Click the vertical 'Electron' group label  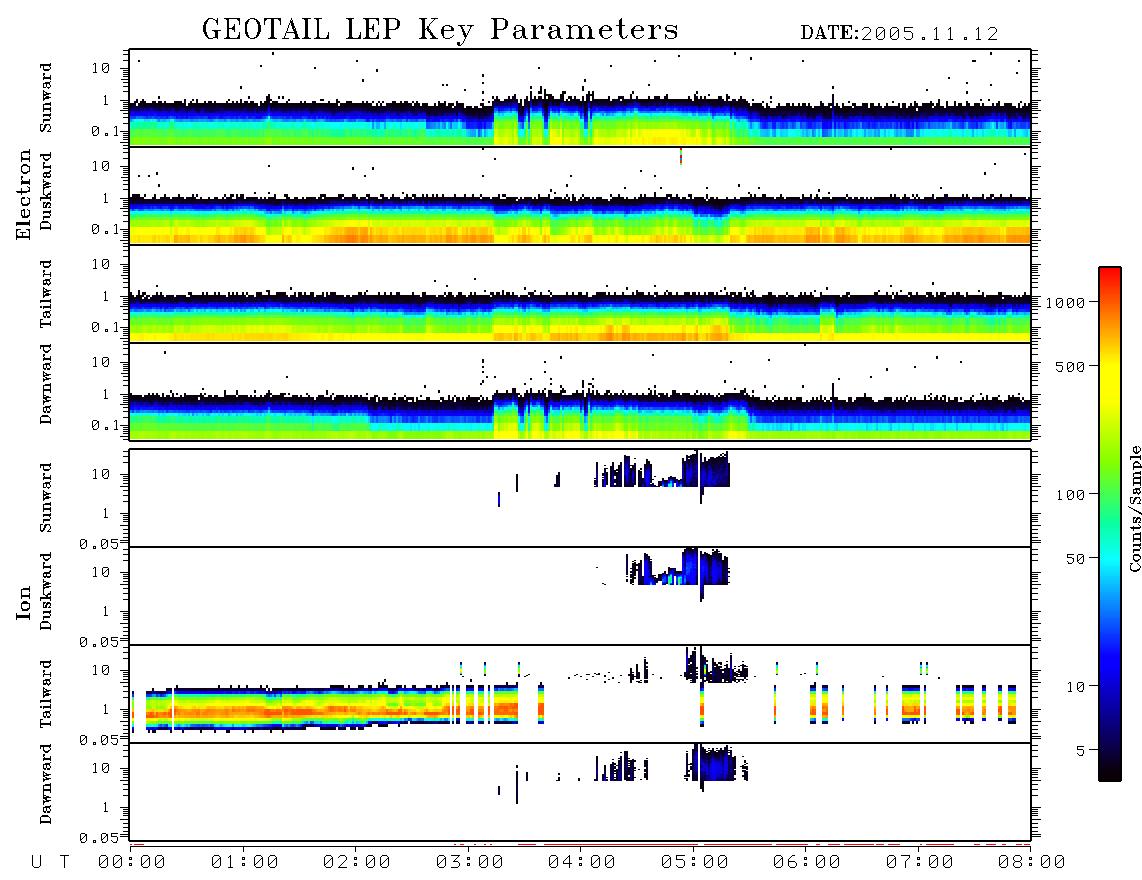[23, 195]
